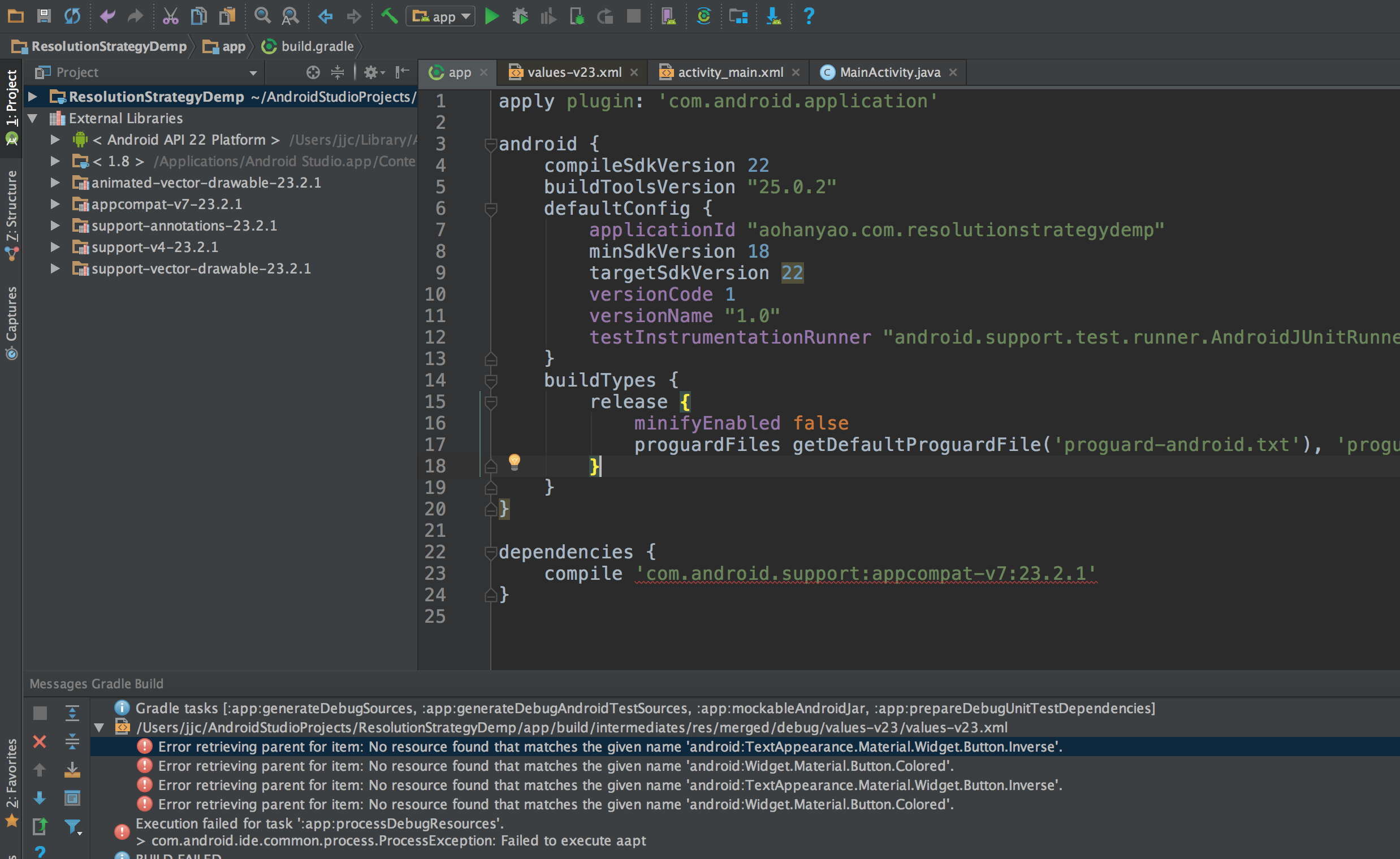Click the Cut scissors icon
This screenshot has height=859, width=1400.
(x=171, y=16)
